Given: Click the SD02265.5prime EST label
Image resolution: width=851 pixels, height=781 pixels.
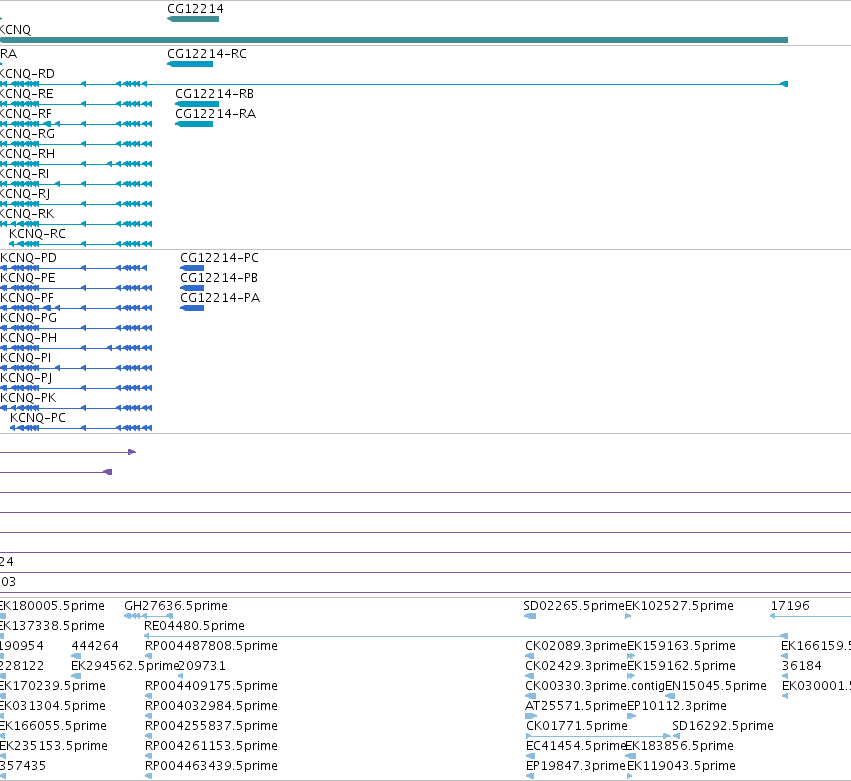Looking at the screenshot, I should [574, 606].
